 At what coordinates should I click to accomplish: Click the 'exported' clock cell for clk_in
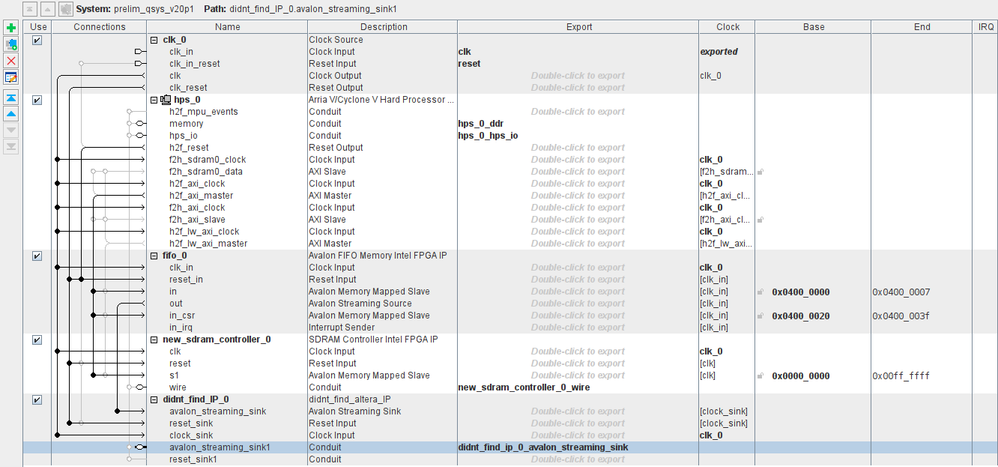pos(719,52)
